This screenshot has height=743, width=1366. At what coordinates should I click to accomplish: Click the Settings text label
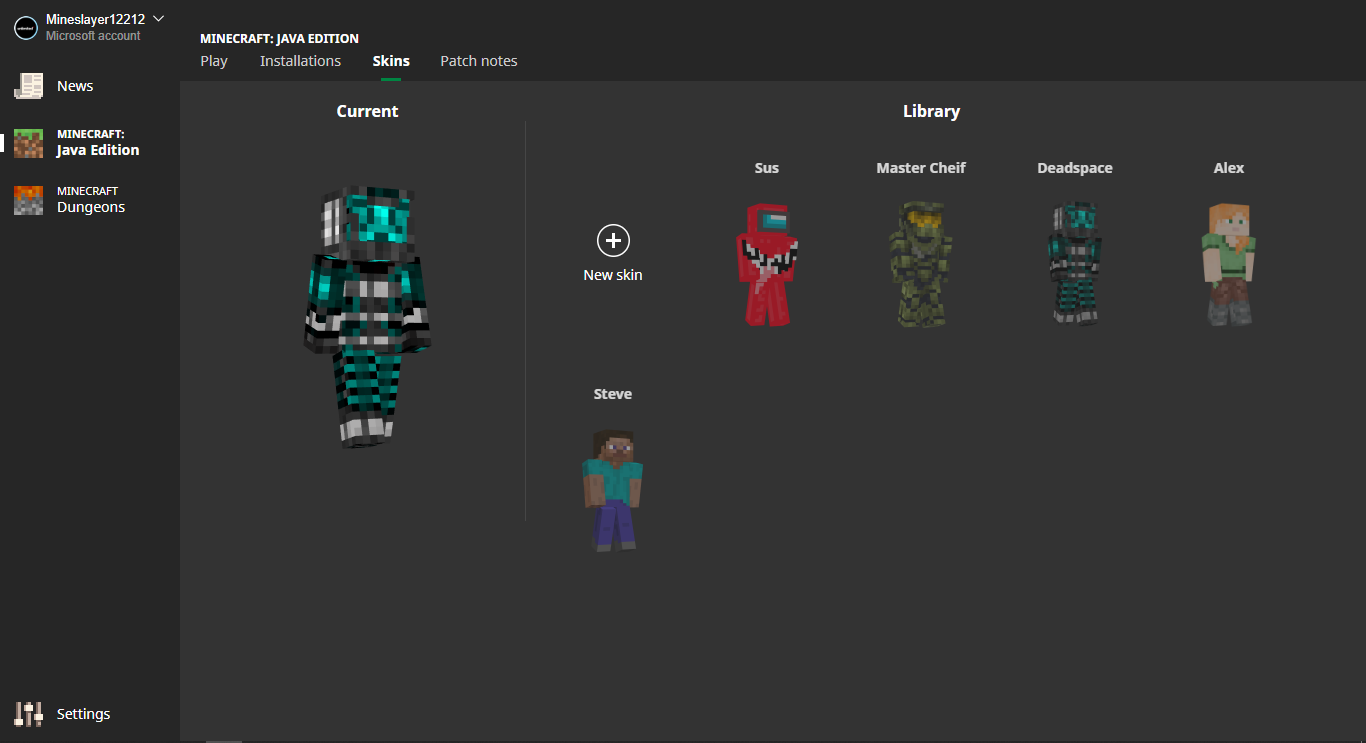[x=84, y=714]
